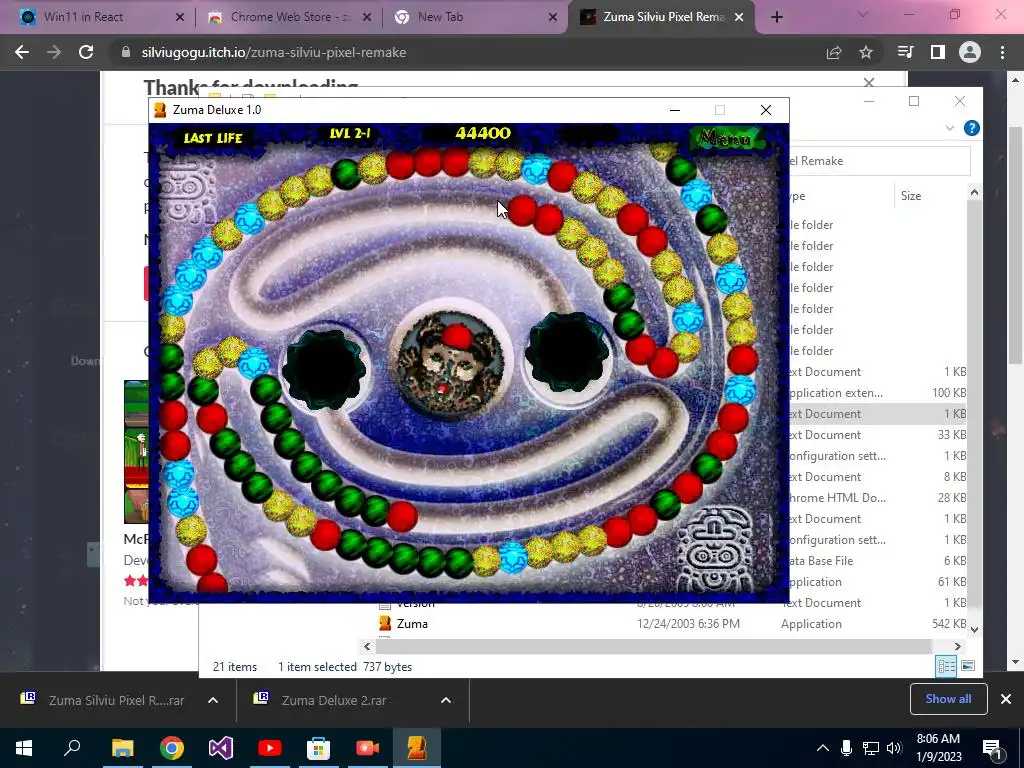Switch to Chrome Web Store tab

(x=291, y=17)
